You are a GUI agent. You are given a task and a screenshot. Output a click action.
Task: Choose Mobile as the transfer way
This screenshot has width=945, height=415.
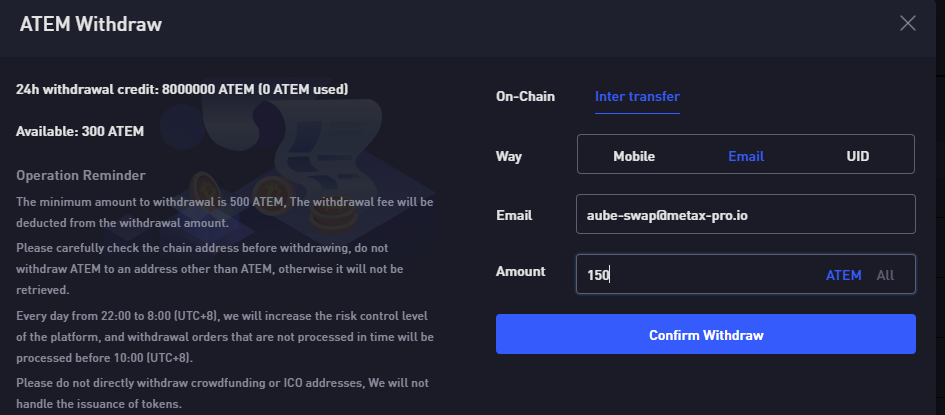[634, 156]
